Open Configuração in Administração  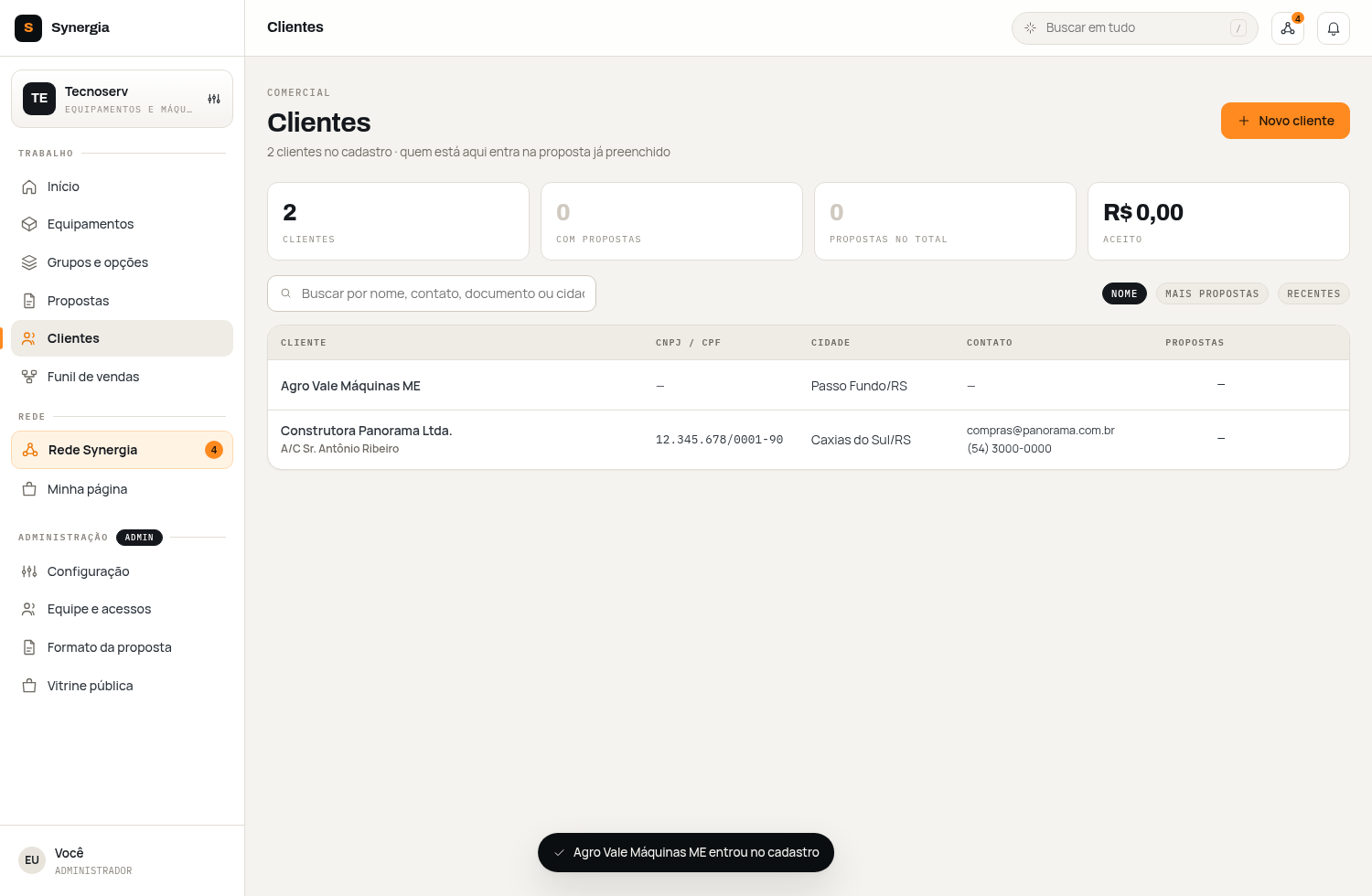pos(122,571)
